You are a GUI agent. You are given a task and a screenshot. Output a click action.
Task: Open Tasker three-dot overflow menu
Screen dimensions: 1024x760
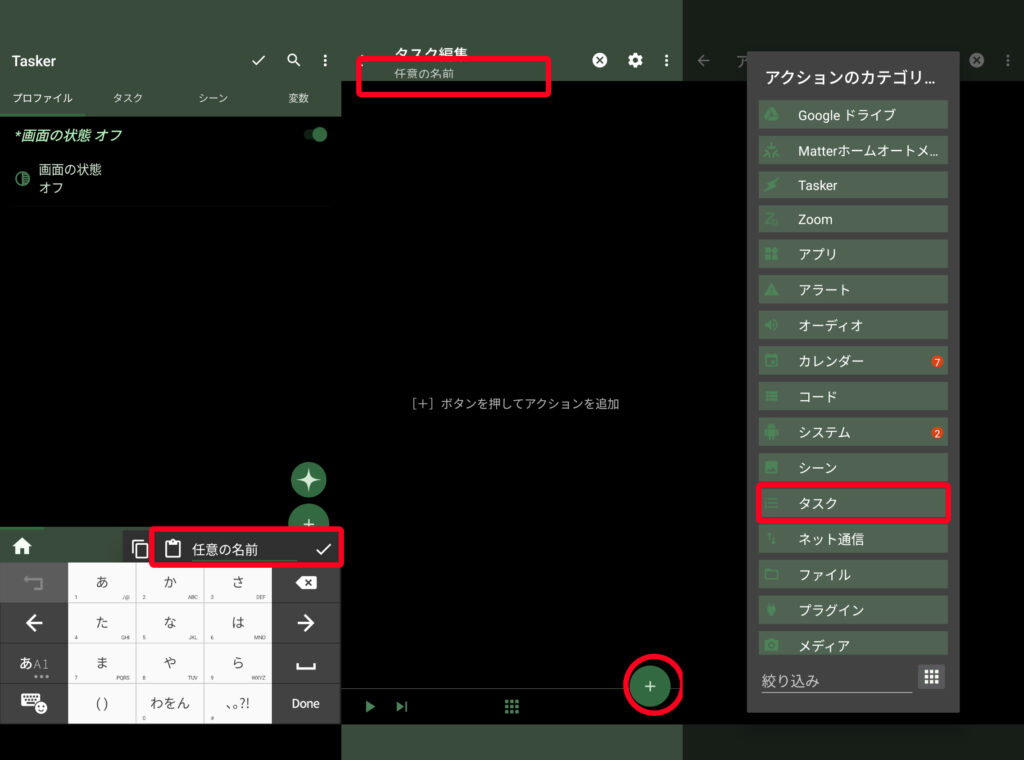click(325, 61)
